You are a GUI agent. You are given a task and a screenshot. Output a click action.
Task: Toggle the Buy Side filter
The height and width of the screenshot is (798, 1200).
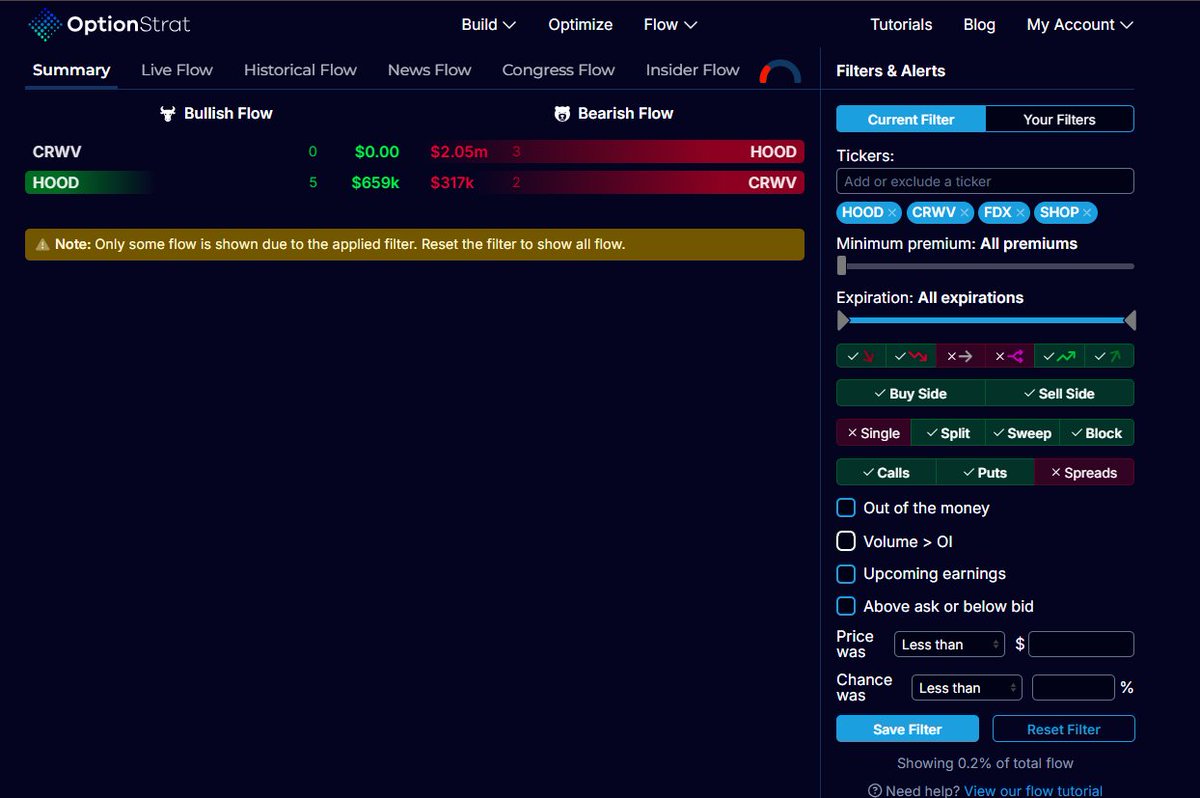click(x=911, y=393)
